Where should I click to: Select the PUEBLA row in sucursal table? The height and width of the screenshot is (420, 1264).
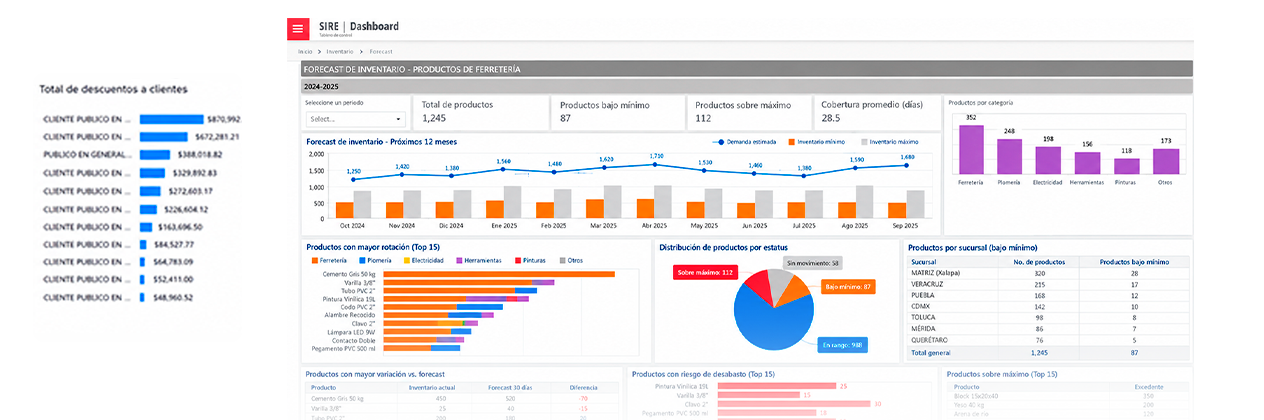1049,296
